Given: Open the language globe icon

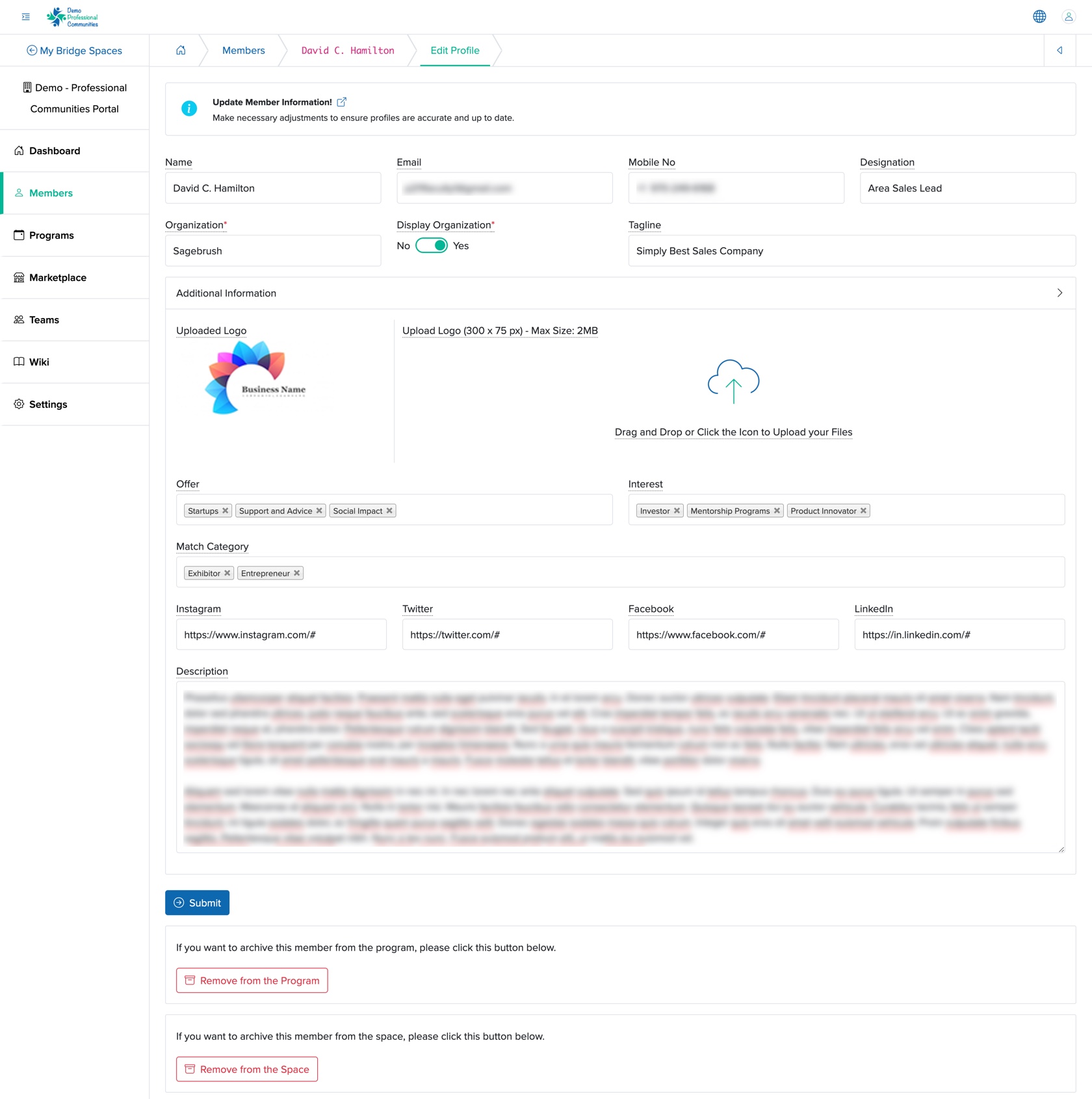Looking at the screenshot, I should (1039, 17).
